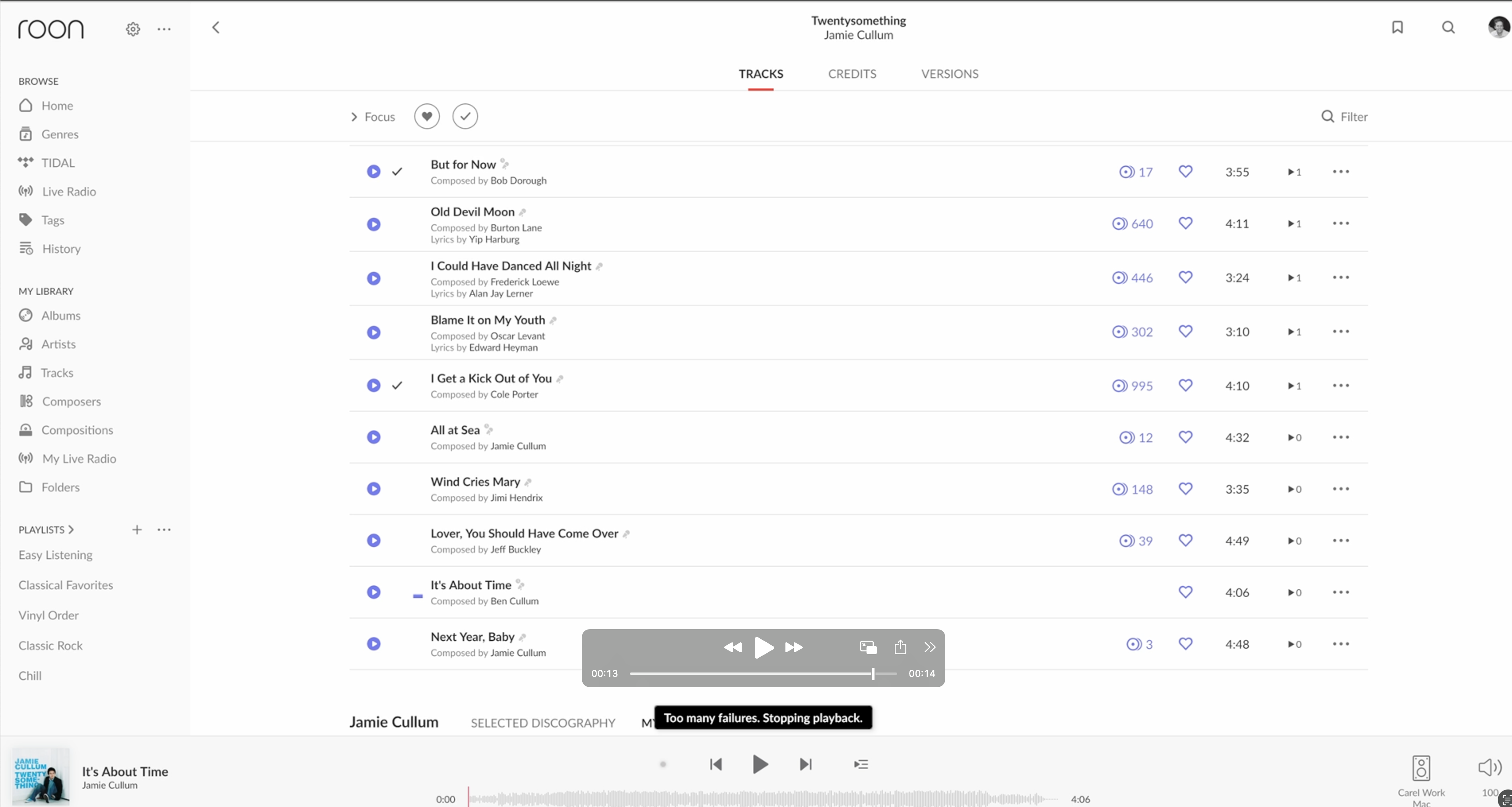1512x807 pixels.
Task: Favorite the track It's About Time
Action: coord(1186,592)
